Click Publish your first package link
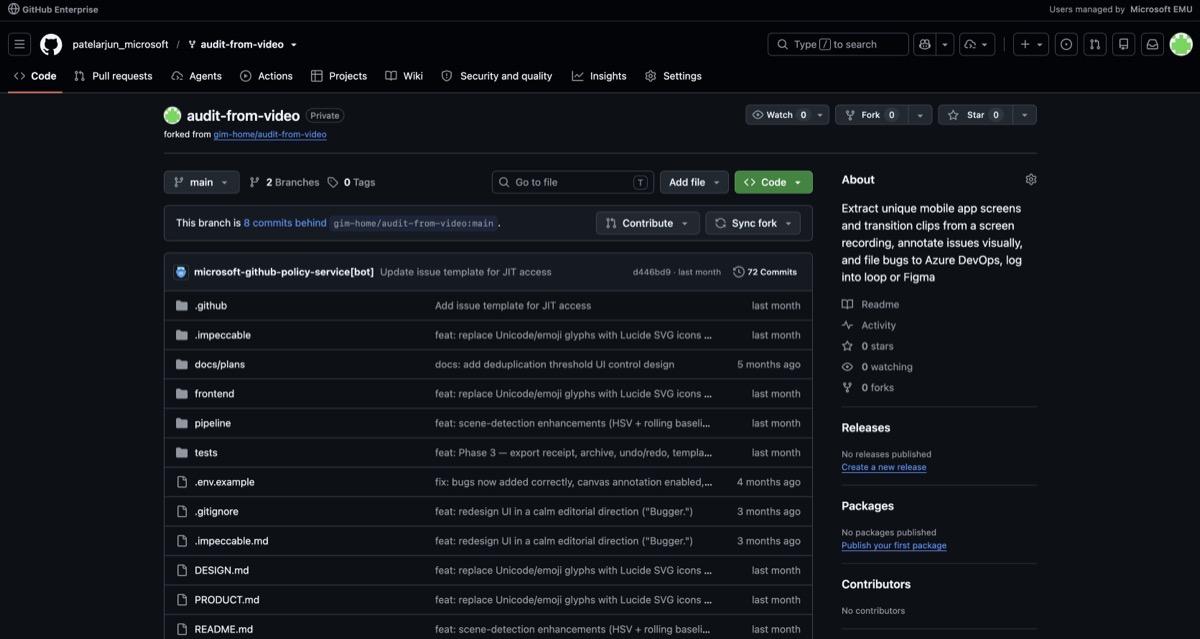The width and height of the screenshot is (1200, 639). click(894, 546)
